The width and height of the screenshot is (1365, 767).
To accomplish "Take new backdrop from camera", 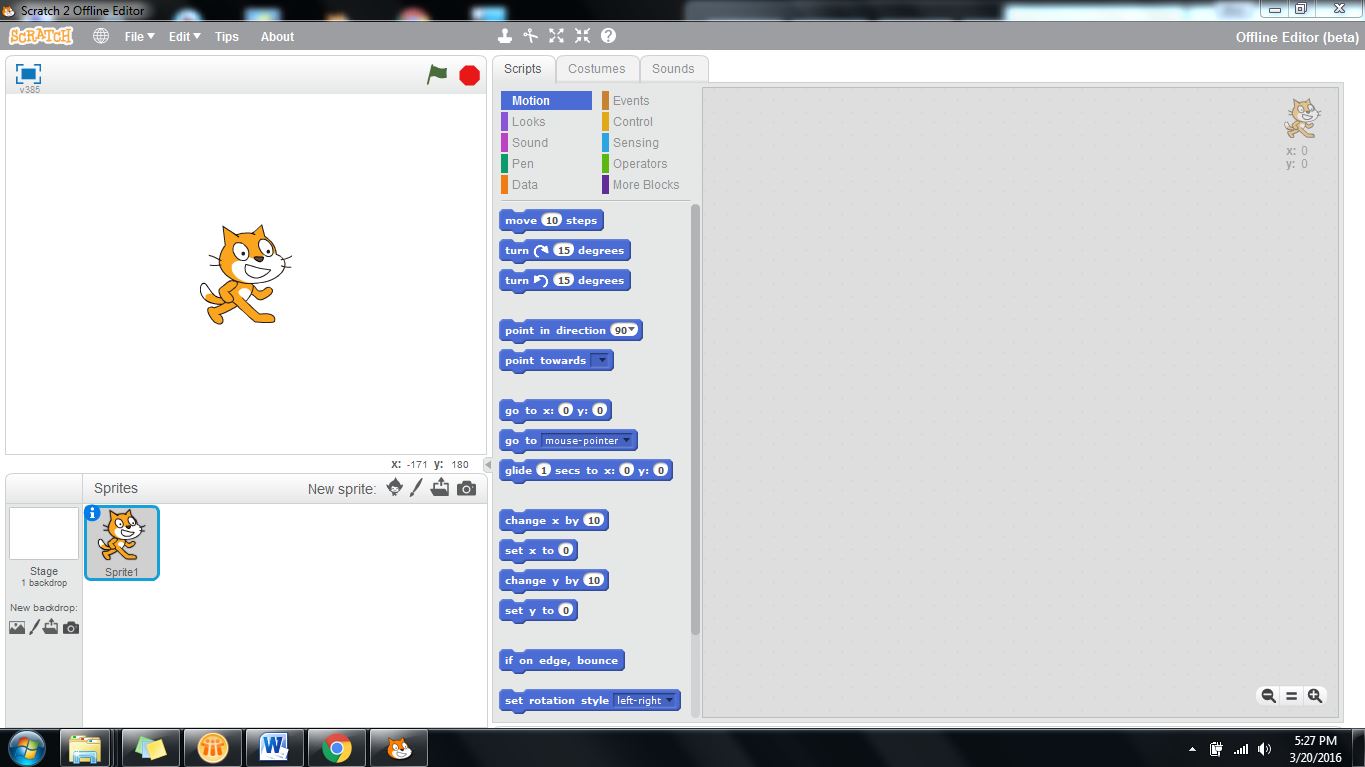I will point(71,628).
